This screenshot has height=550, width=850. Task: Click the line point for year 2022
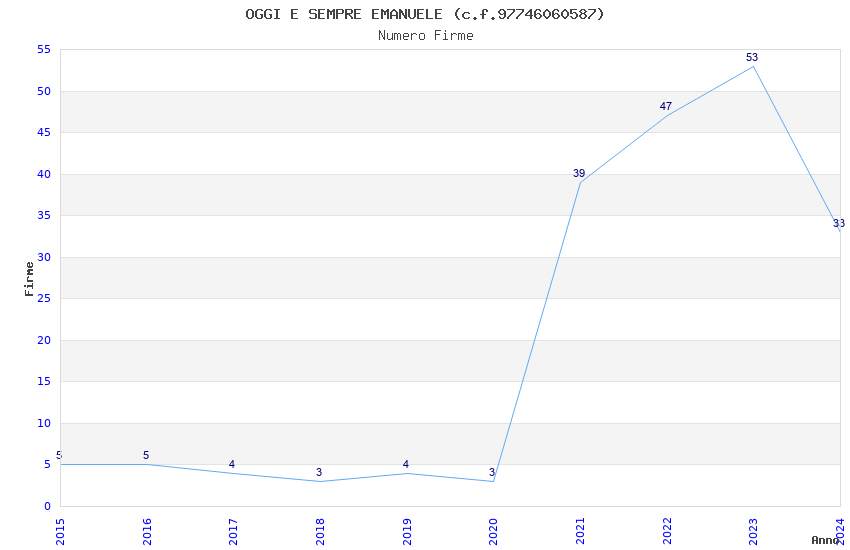(667, 116)
